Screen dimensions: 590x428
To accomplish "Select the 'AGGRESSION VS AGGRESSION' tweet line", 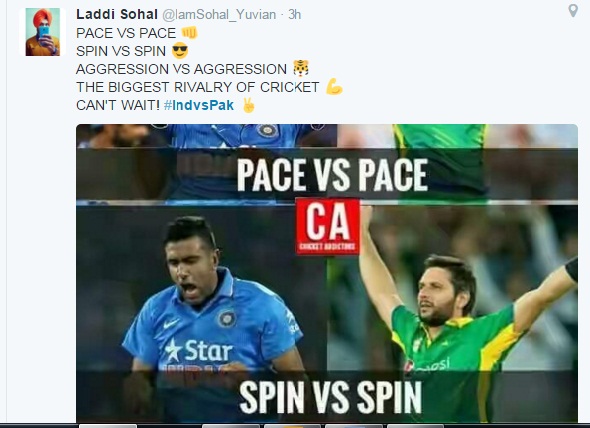I will (x=181, y=69).
